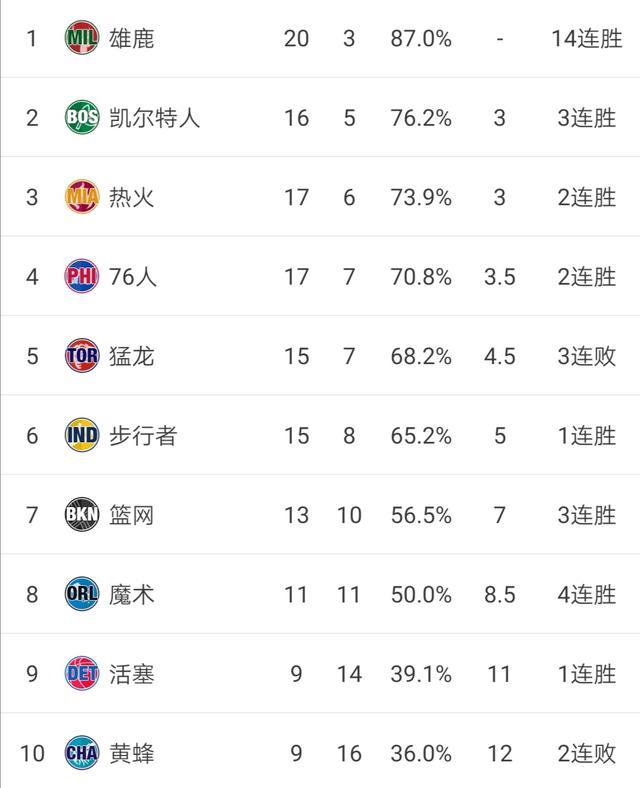The image size is (640, 788).
Task: Click the 76人 team name
Action: [x=133, y=276]
